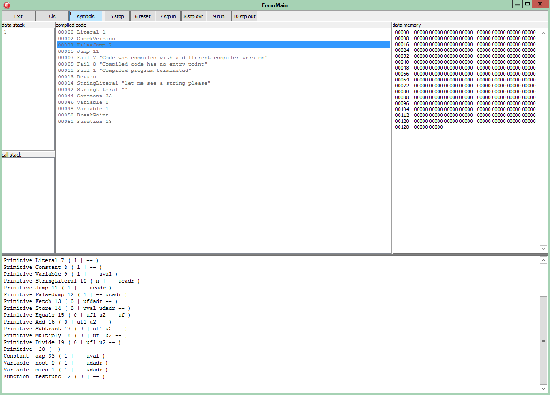Image resolution: width=550 pixels, height=395 pixels.
Task: Click the again toolbar button
Action: tap(168, 16)
